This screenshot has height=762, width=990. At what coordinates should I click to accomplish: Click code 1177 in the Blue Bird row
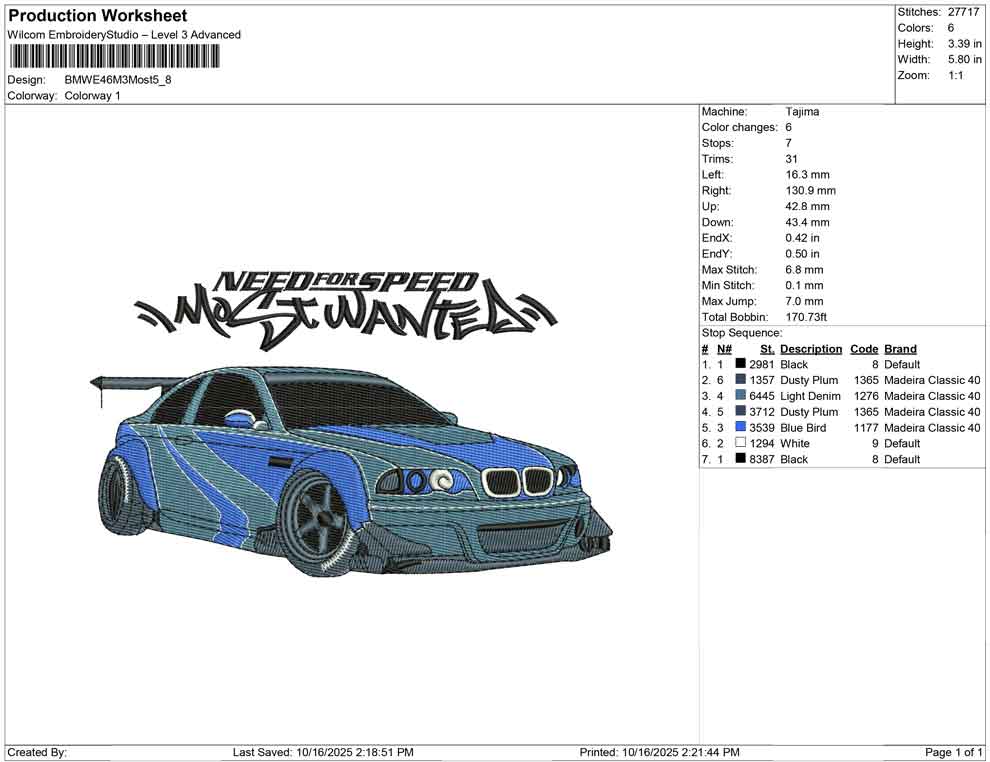click(x=866, y=427)
